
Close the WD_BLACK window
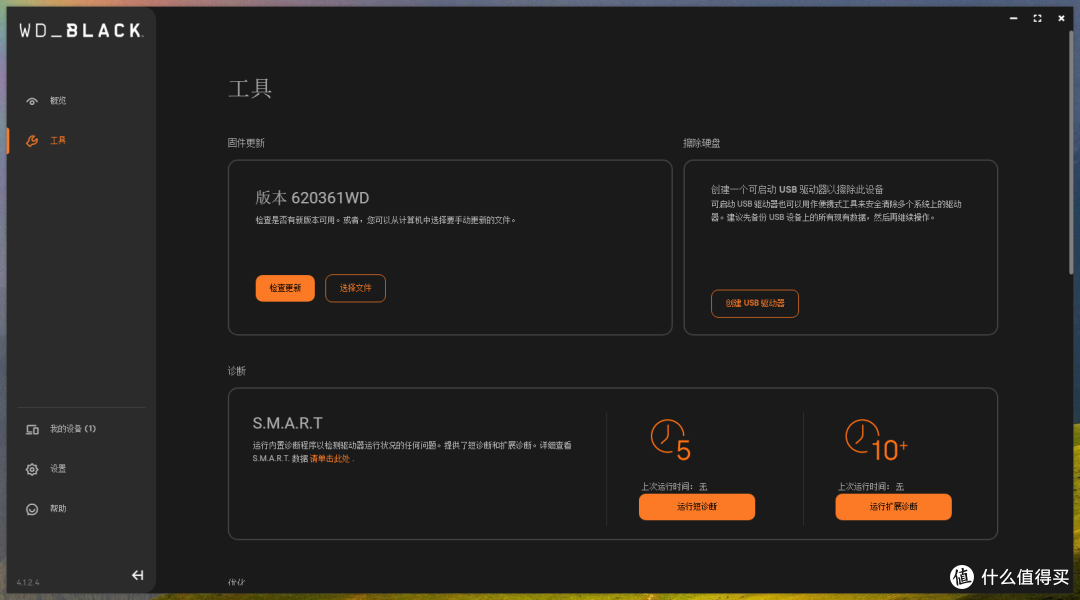pyautogui.click(x=1061, y=19)
